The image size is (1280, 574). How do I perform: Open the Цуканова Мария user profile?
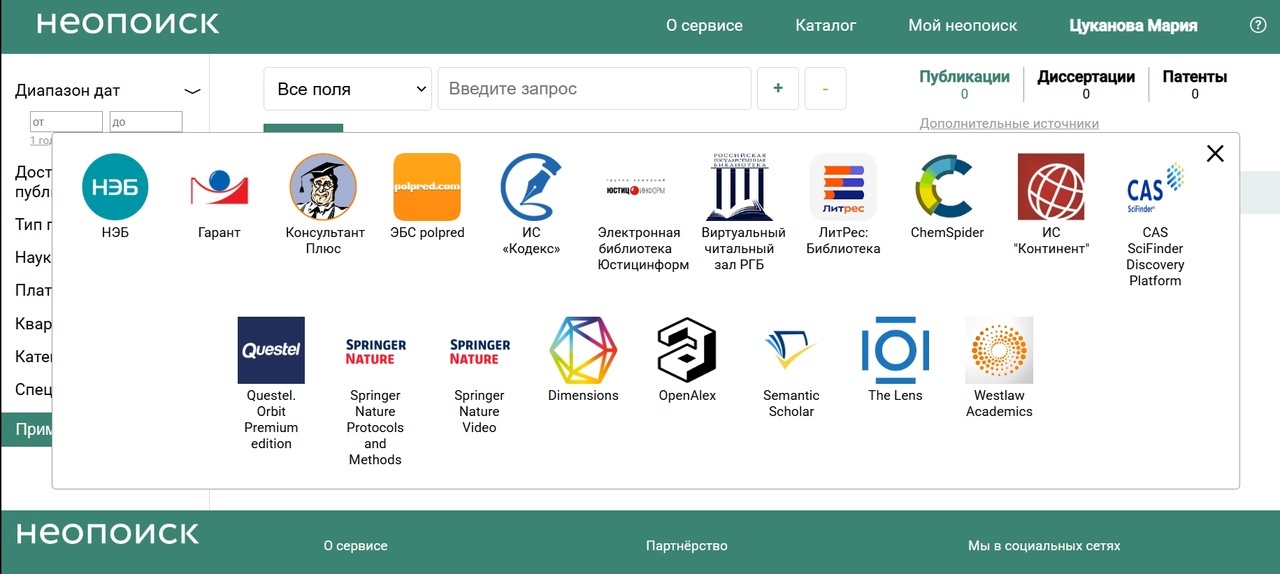[x=1133, y=25]
